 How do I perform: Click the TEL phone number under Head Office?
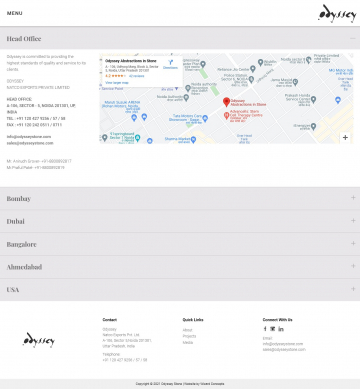pyautogui.click(x=36, y=118)
